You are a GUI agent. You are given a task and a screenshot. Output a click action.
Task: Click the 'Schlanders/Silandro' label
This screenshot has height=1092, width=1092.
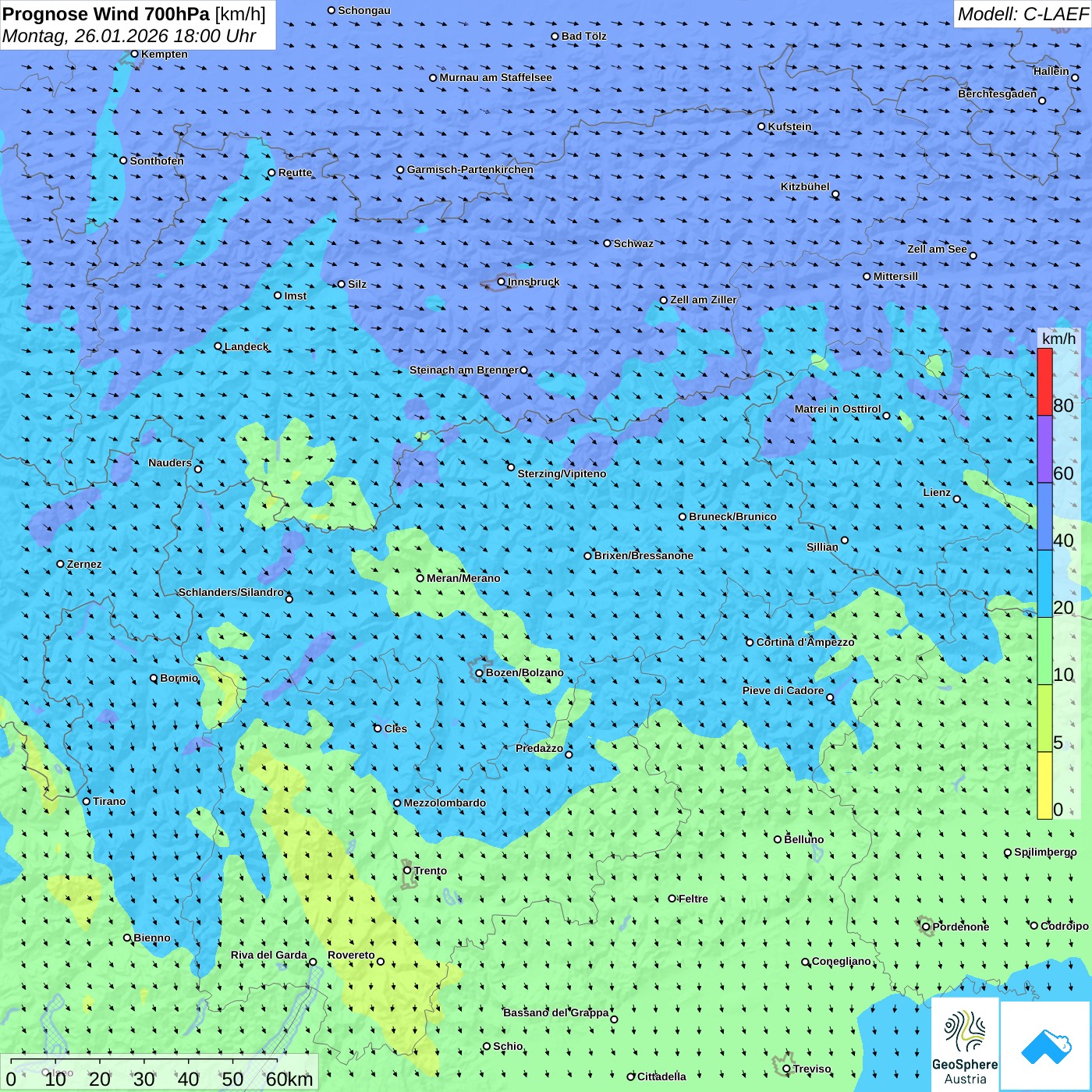point(231,592)
